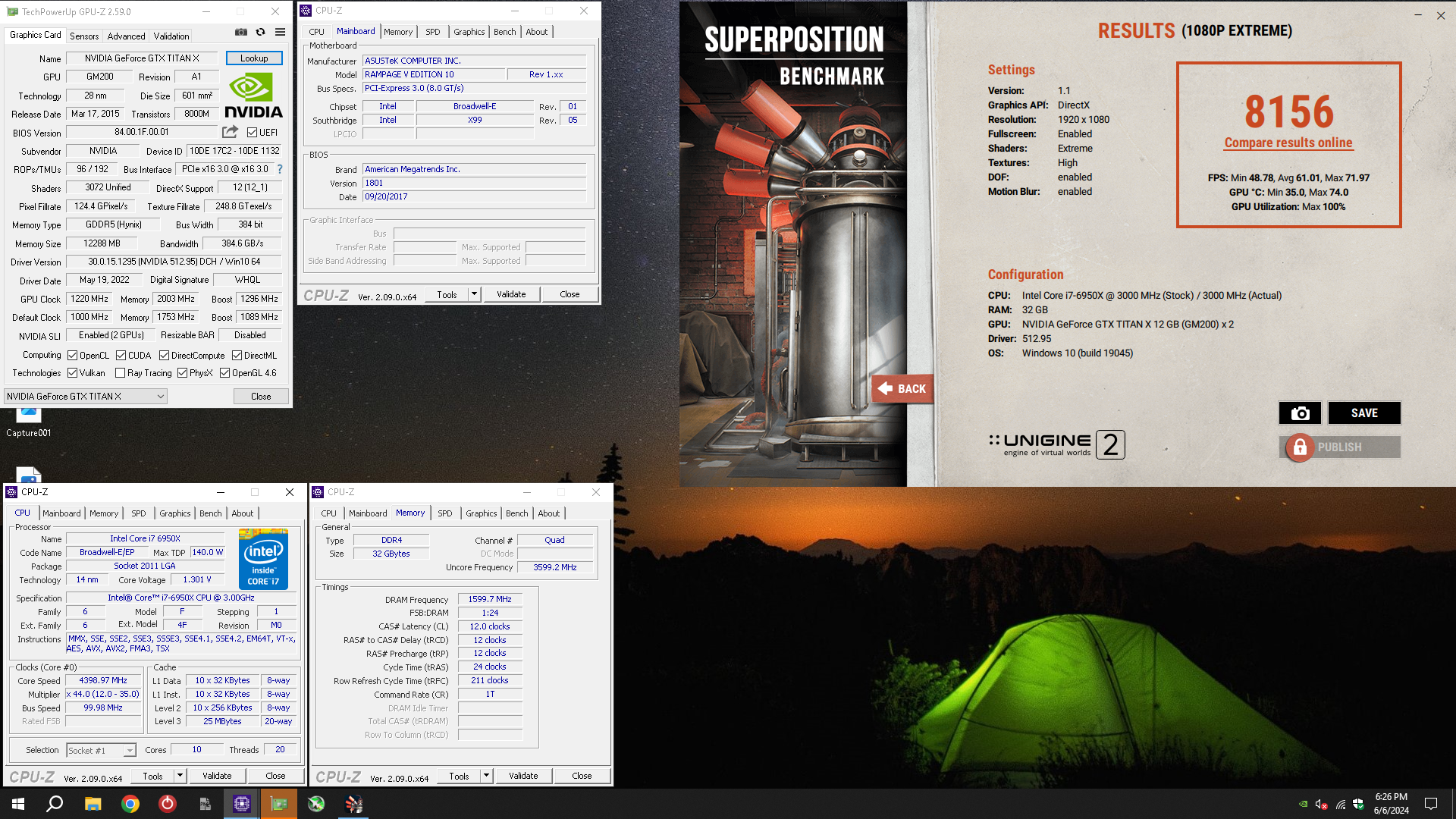Screen dimensions: 1456x819
Task: Click the NVIDIA logo in GPU-Z
Action: [253, 96]
